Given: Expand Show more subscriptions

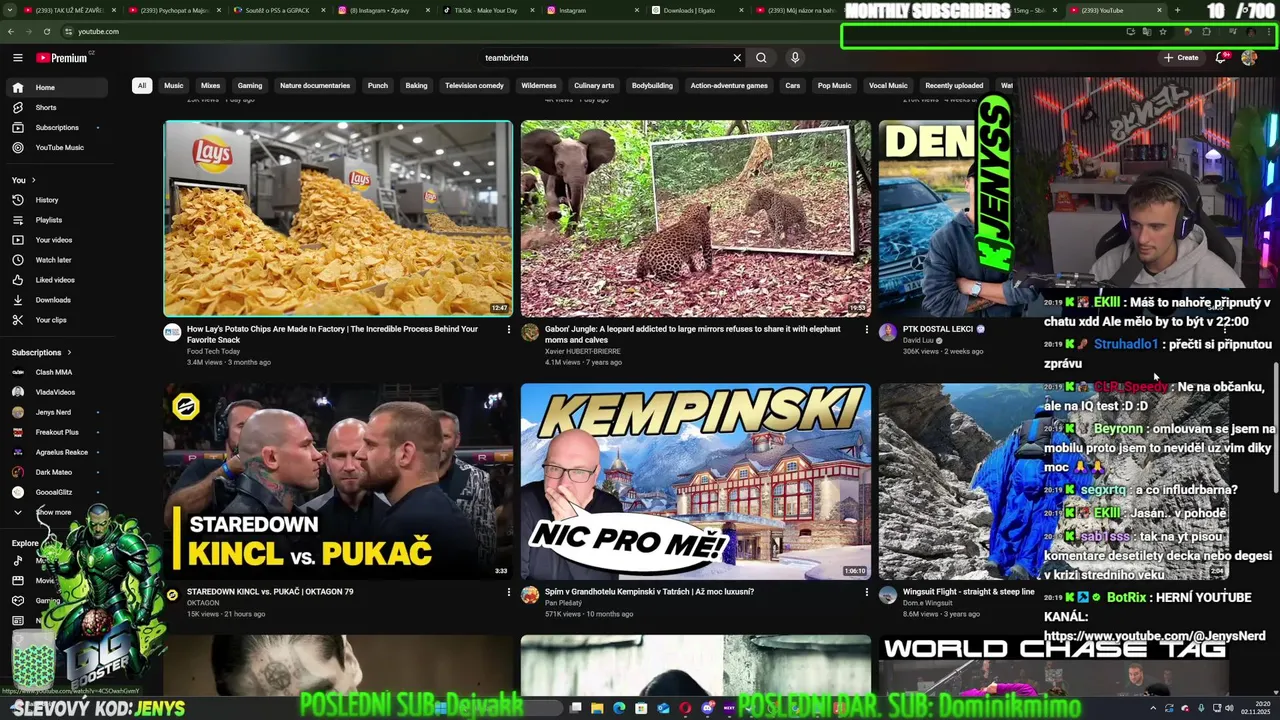Looking at the screenshot, I should [x=57, y=512].
